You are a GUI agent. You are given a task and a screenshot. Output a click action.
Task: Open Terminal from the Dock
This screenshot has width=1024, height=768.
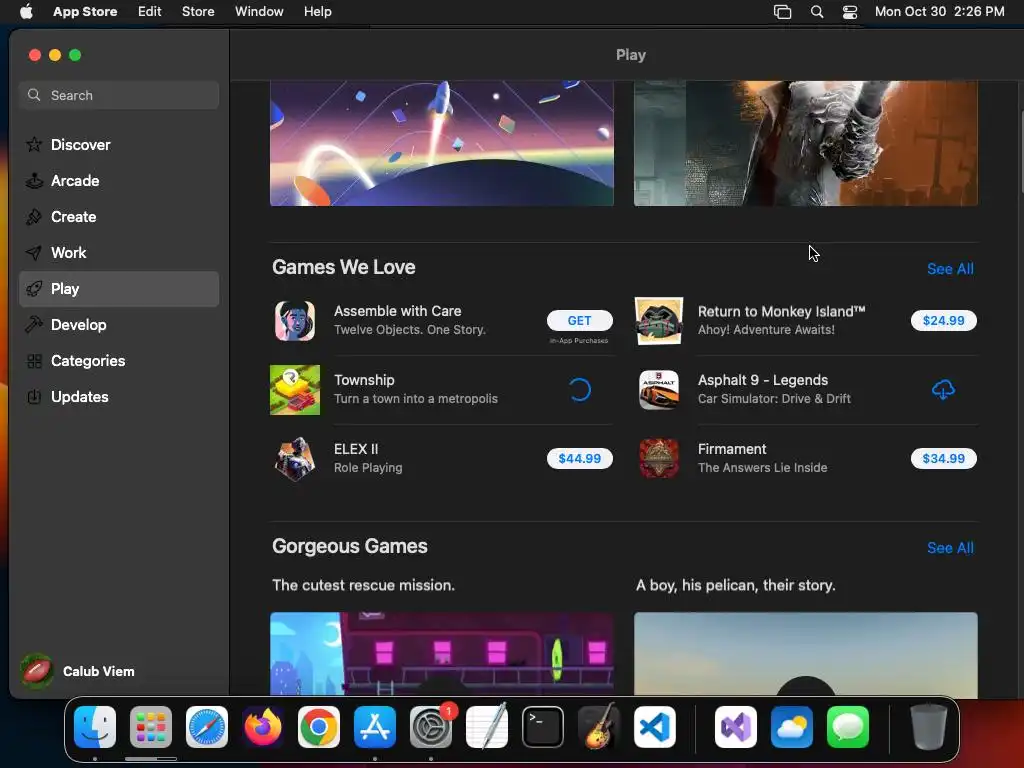pos(543,727)
